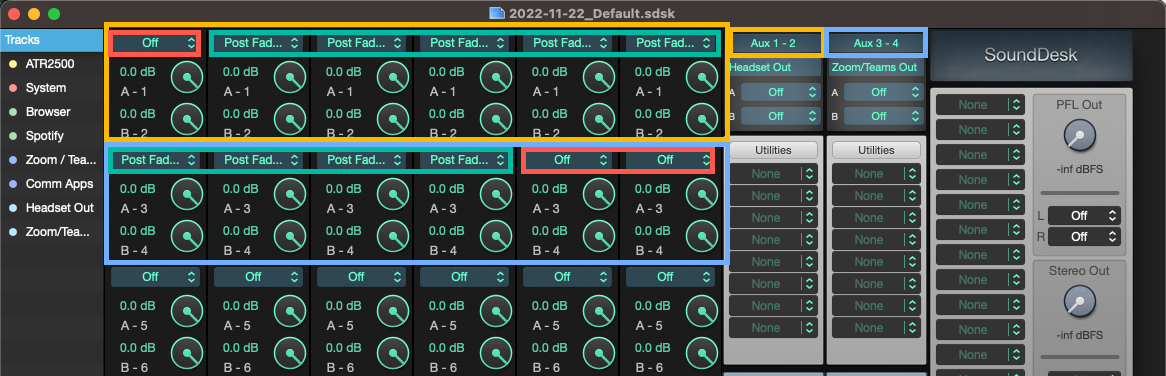Click the SoundDesk logo panel

[x=1030, y=55]
